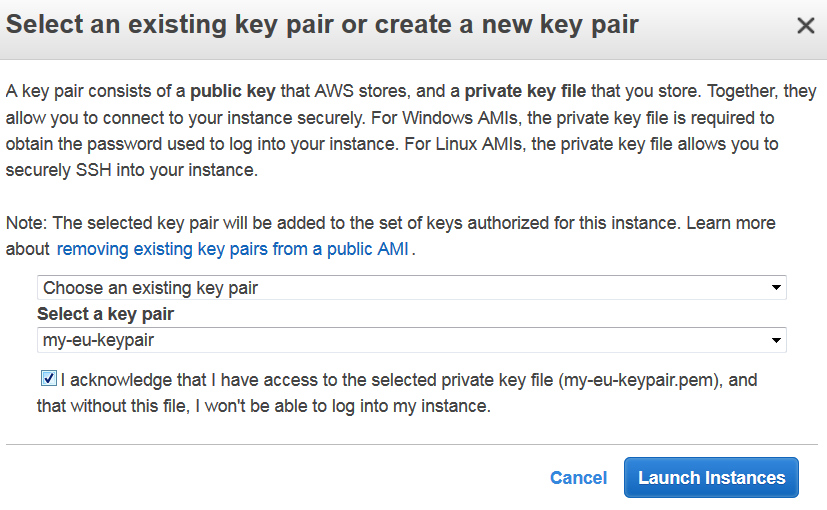This screenshot has width=827, height=510.
Task: Toggle the private key acknowledgment checkbox
Action: (48, 379)
